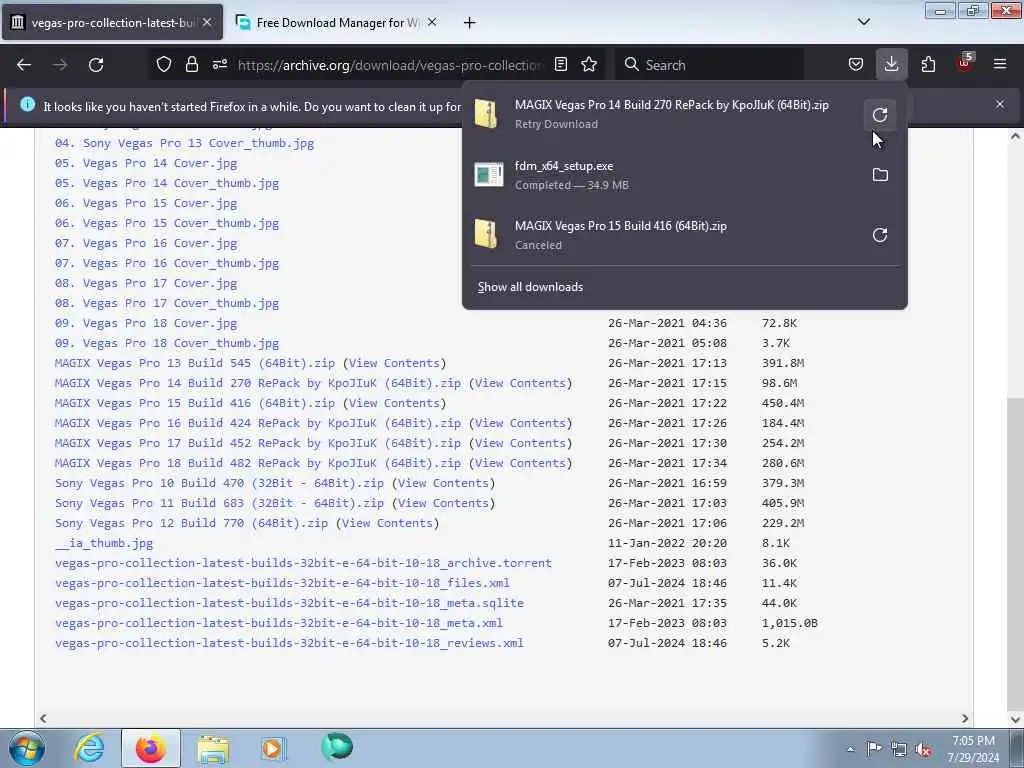Image resolution: width=1024 pixels, height=768 pixels.
Task: Open Show all downloads
Action: click(530, 287)
